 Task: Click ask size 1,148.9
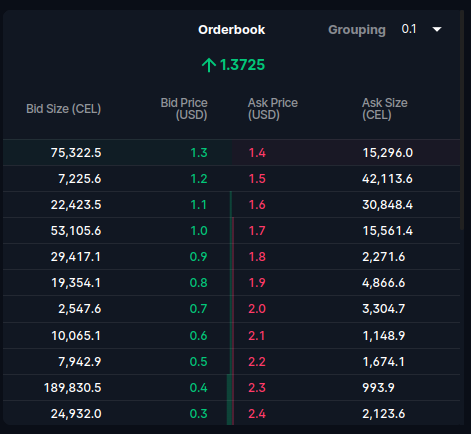pos(384,335)
